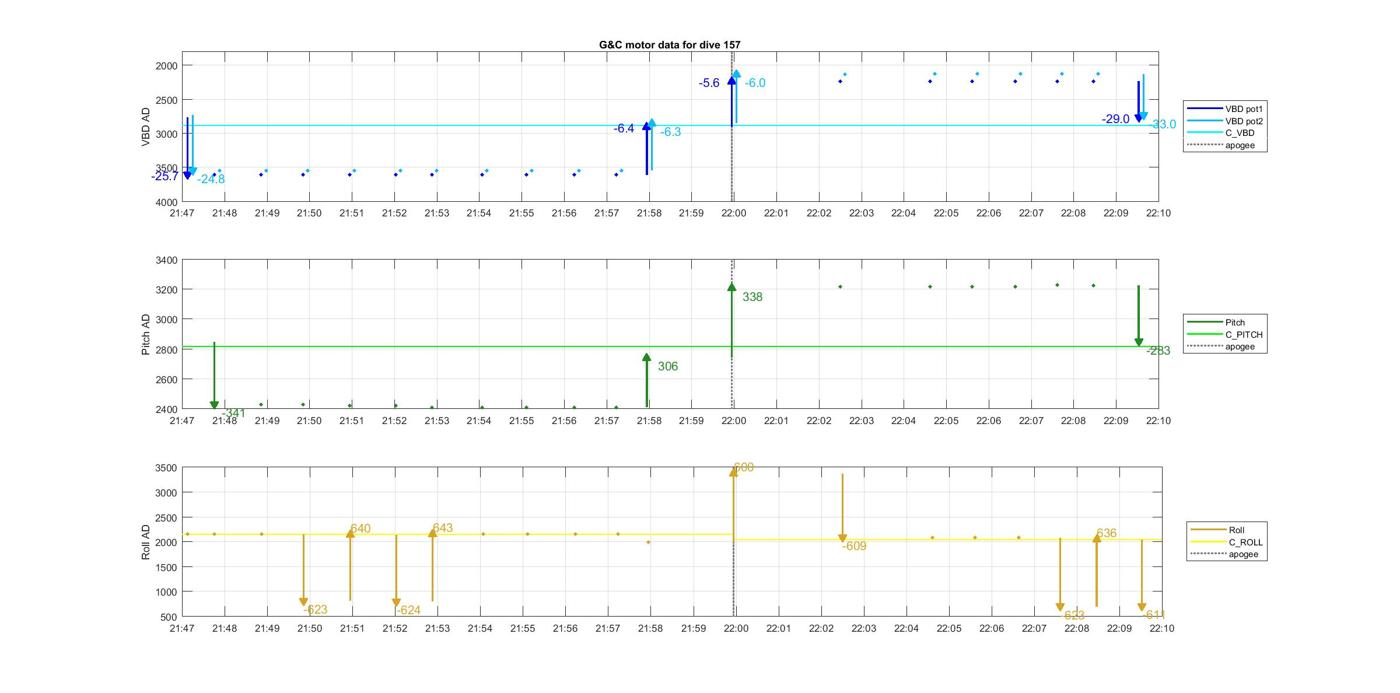Click the "-611" roll data label
Viewport: 1400px width, 693px height.
(x=1154, y=615)
